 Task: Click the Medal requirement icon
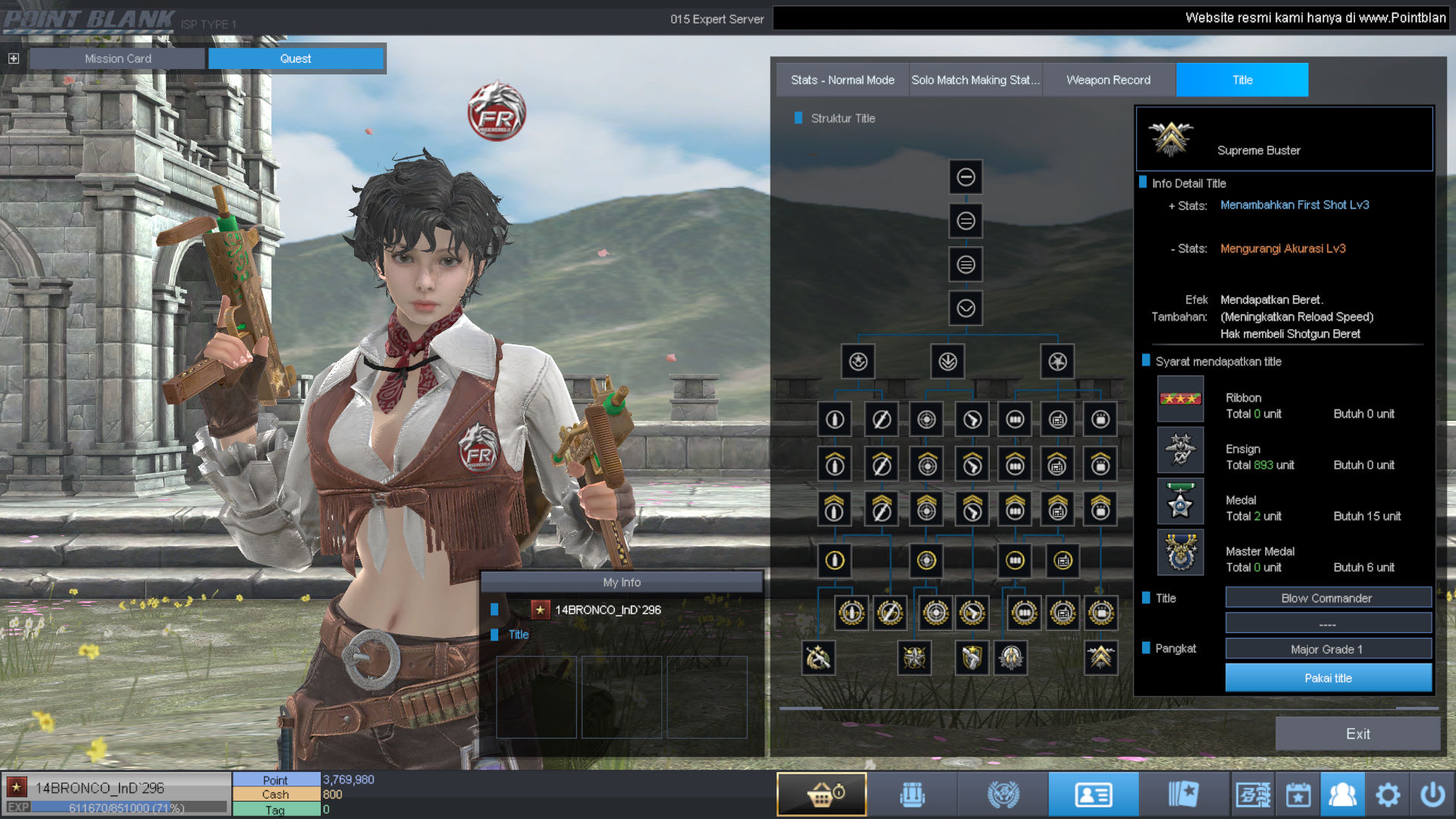1180,501
